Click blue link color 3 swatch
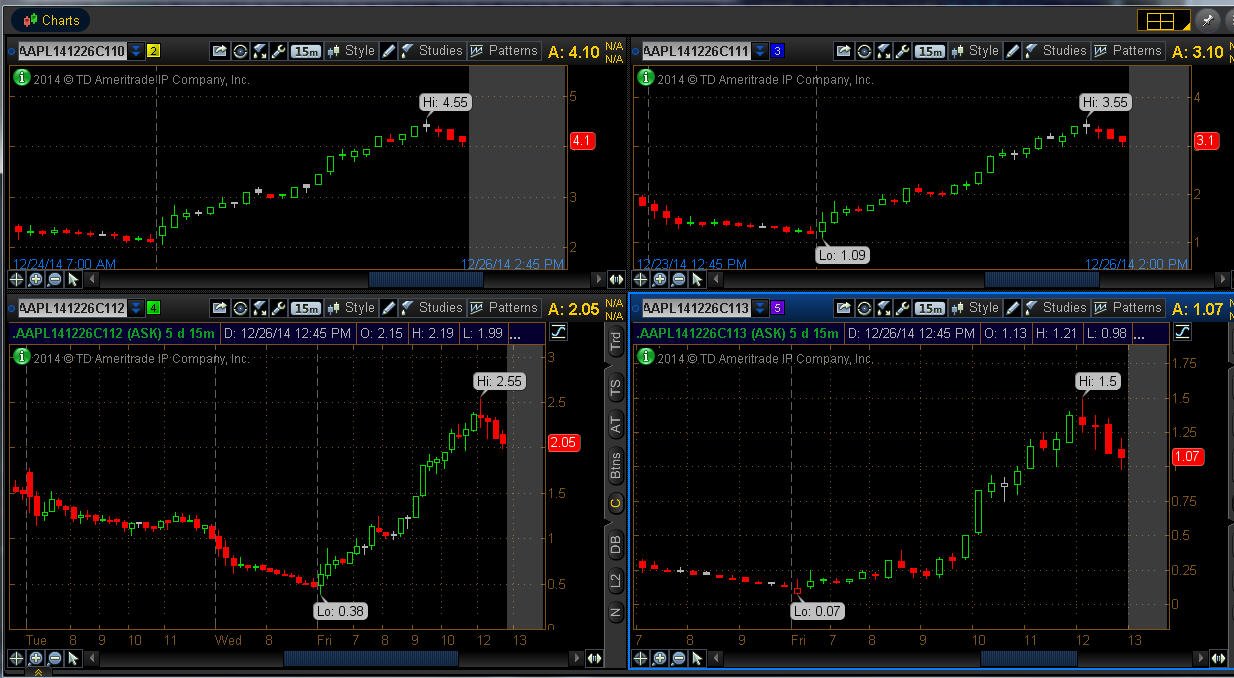Image resolution: width=1234 pixels, height=678 pixels. [x=778, y=51]
